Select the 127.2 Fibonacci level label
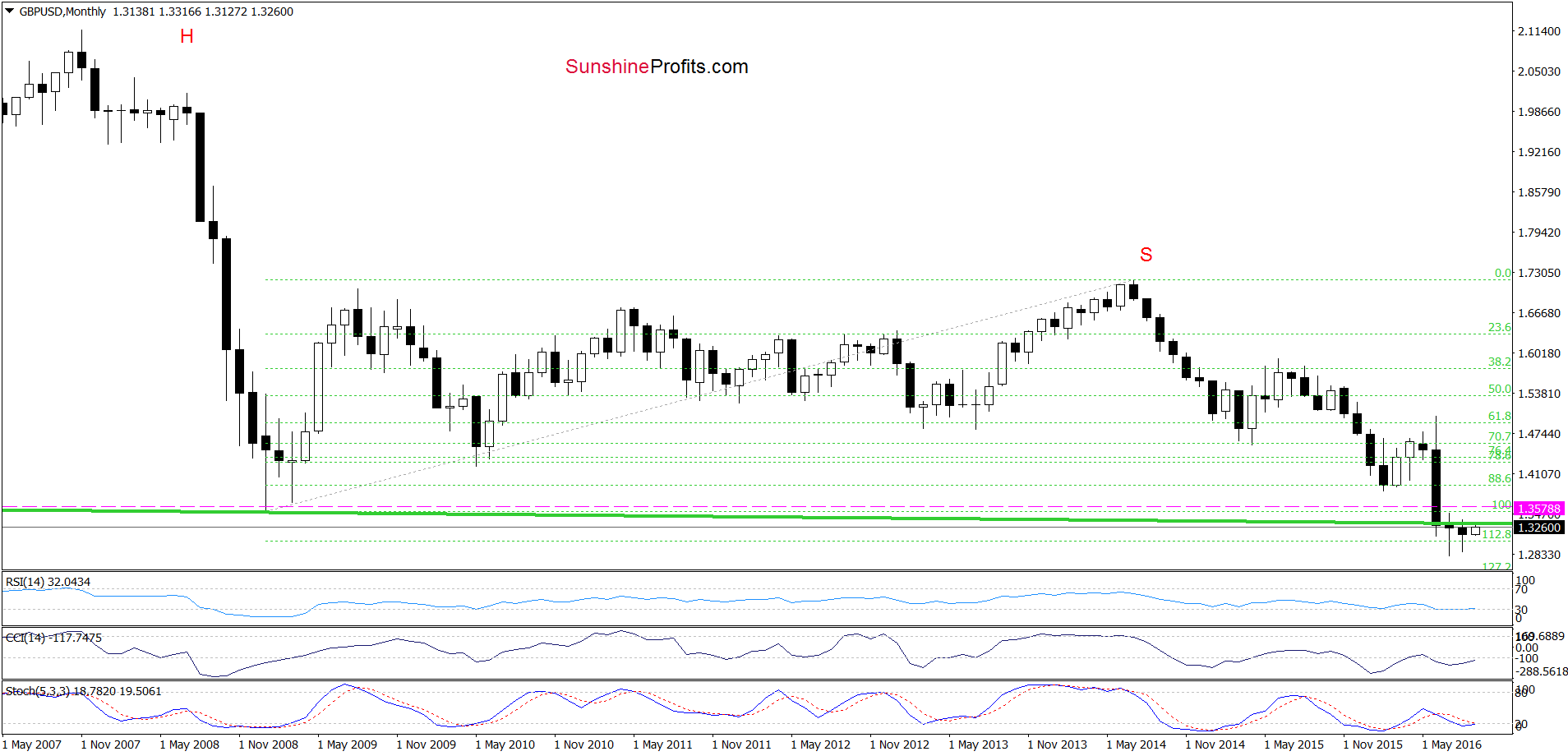The height and width of the screenshot is (756, 1568). tap(1497, 565)
